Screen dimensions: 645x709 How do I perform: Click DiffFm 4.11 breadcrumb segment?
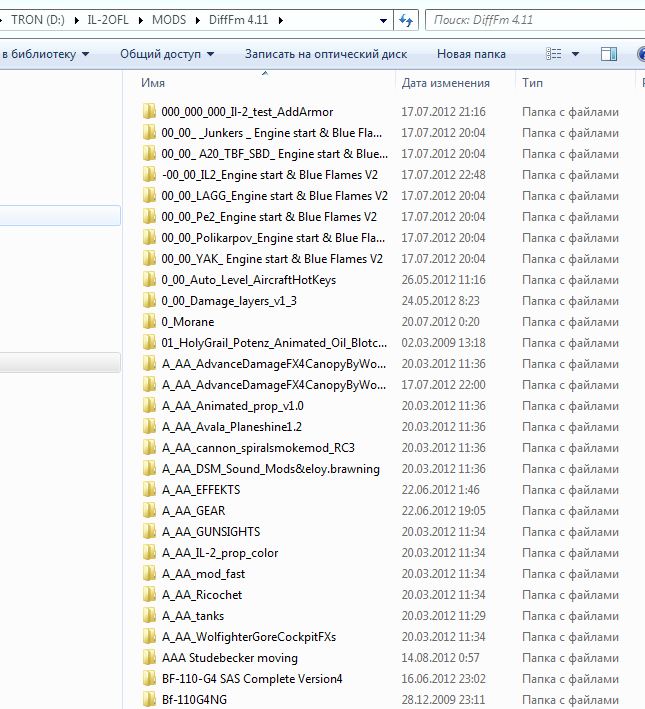pyautogui.click(x=238, y=20)
